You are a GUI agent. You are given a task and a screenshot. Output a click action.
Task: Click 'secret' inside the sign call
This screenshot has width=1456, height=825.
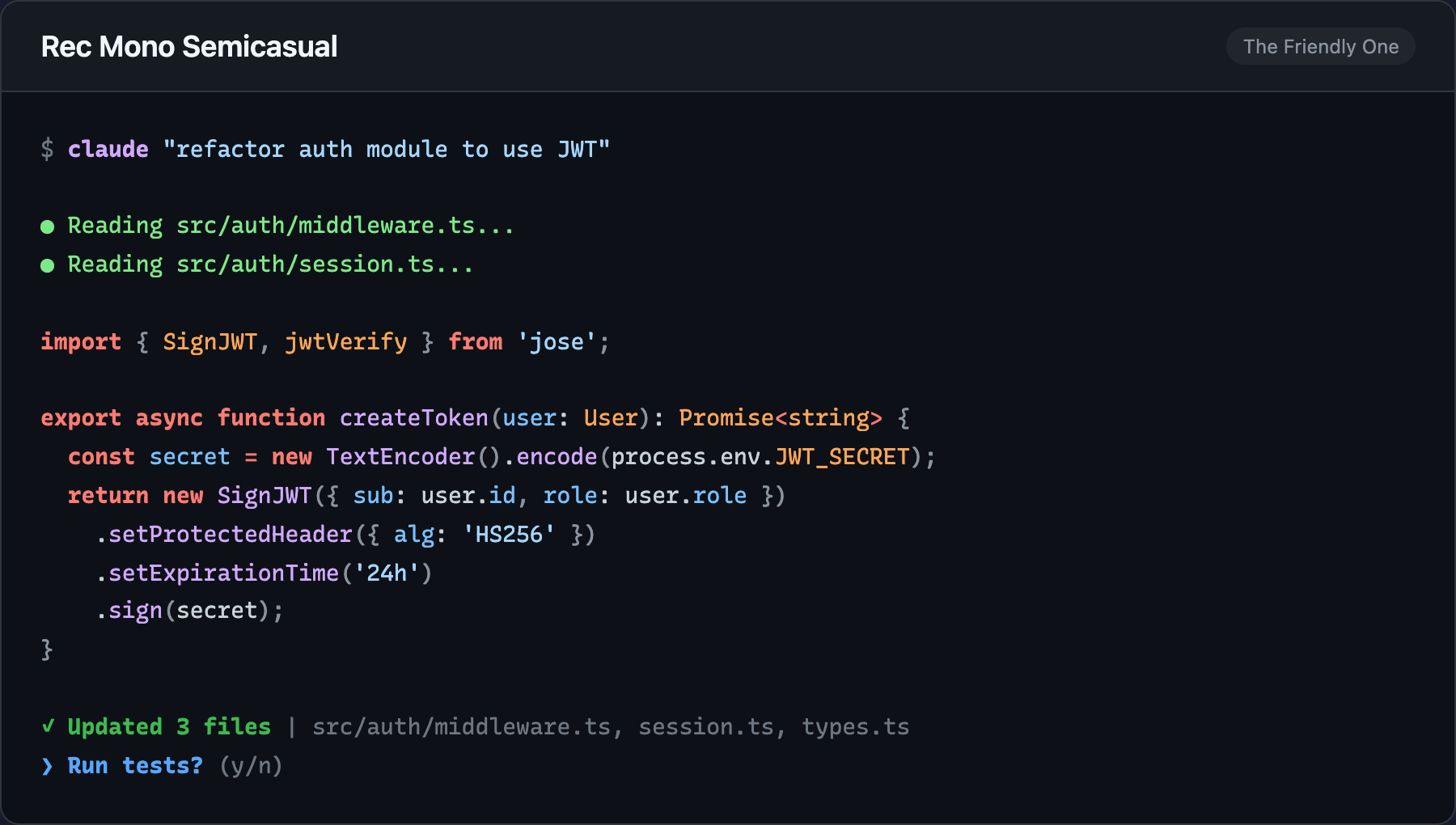coord(217,610)
